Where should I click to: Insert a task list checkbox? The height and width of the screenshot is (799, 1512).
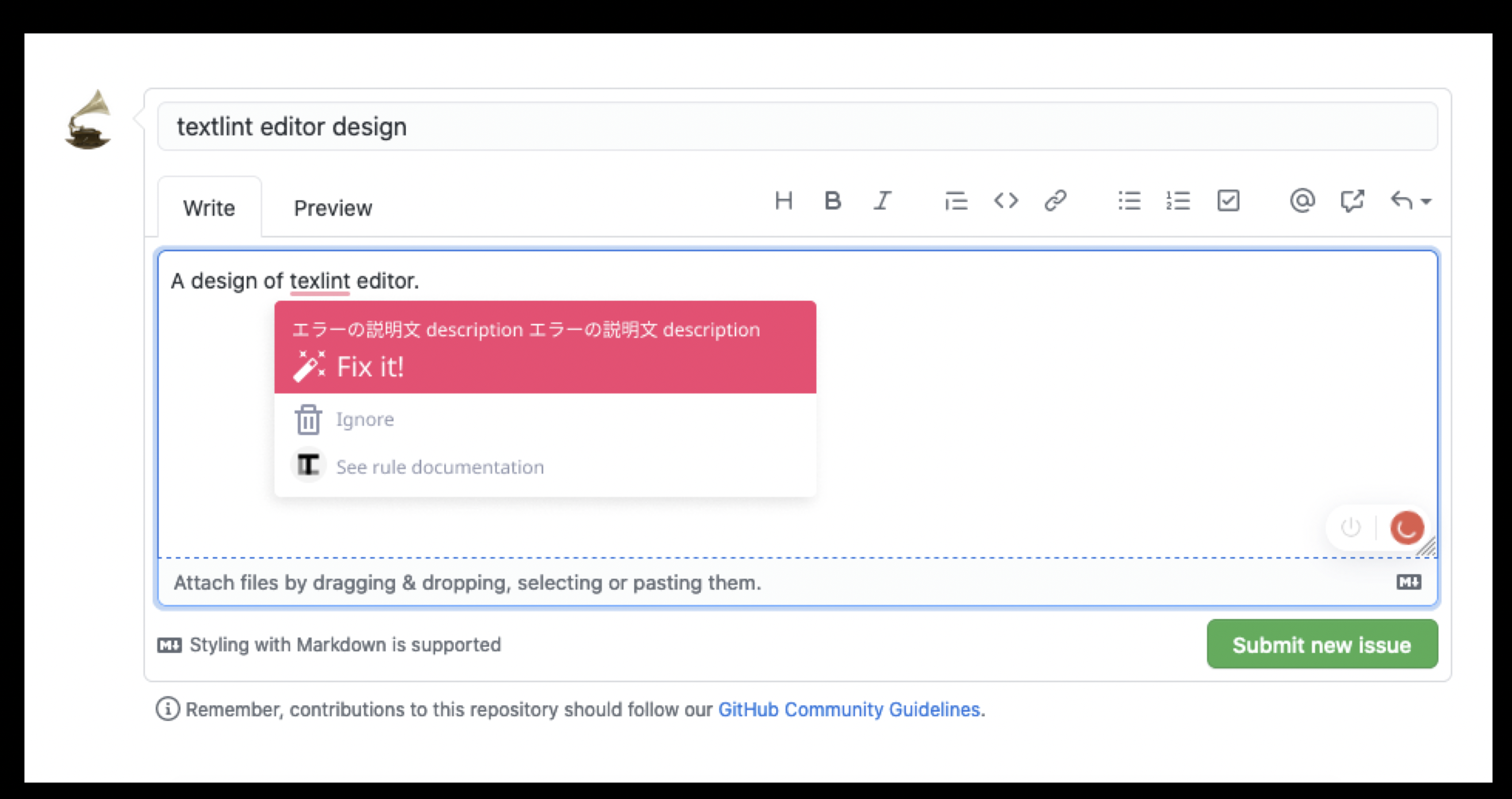point(1228,201)
